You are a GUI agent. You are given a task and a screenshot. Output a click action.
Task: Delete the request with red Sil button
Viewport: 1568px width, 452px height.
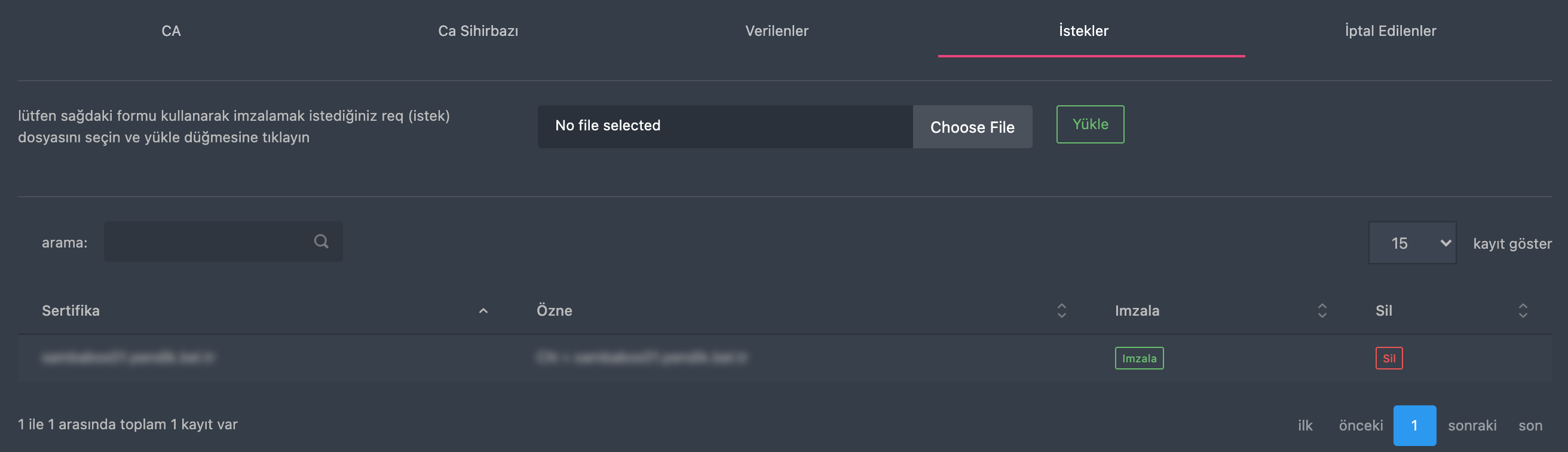[1389, 358]
